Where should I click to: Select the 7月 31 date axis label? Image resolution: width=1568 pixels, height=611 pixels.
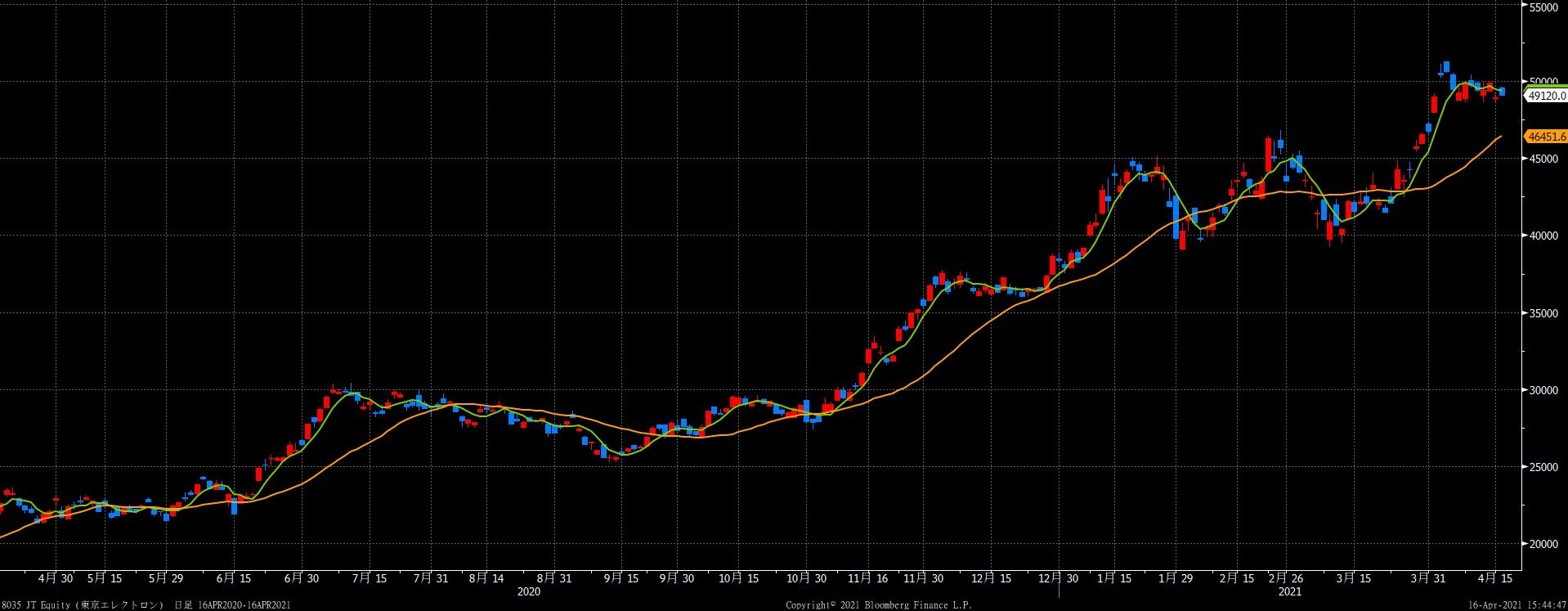[431, 578]
